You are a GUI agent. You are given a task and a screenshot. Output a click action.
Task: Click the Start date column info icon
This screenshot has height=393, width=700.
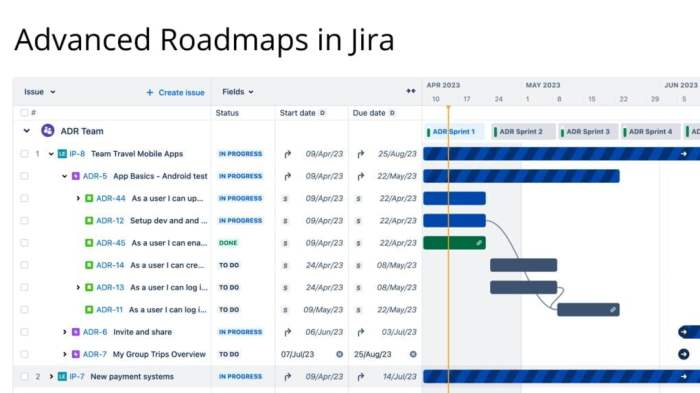coord(322,113)
